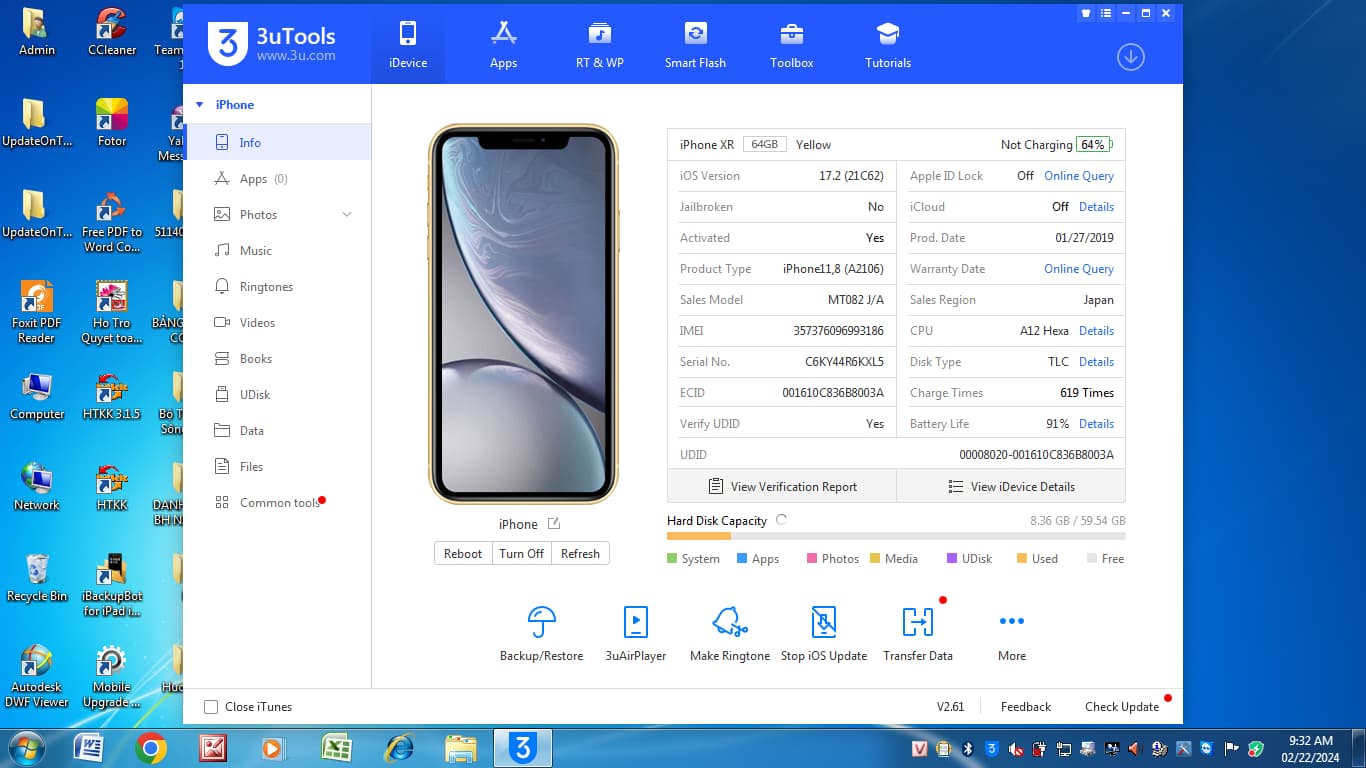The height and width of the screenshot is (768, 1366).
Task: Select CCleaner desktop icon
Action: pyautogui.click(x=112, y=32)
